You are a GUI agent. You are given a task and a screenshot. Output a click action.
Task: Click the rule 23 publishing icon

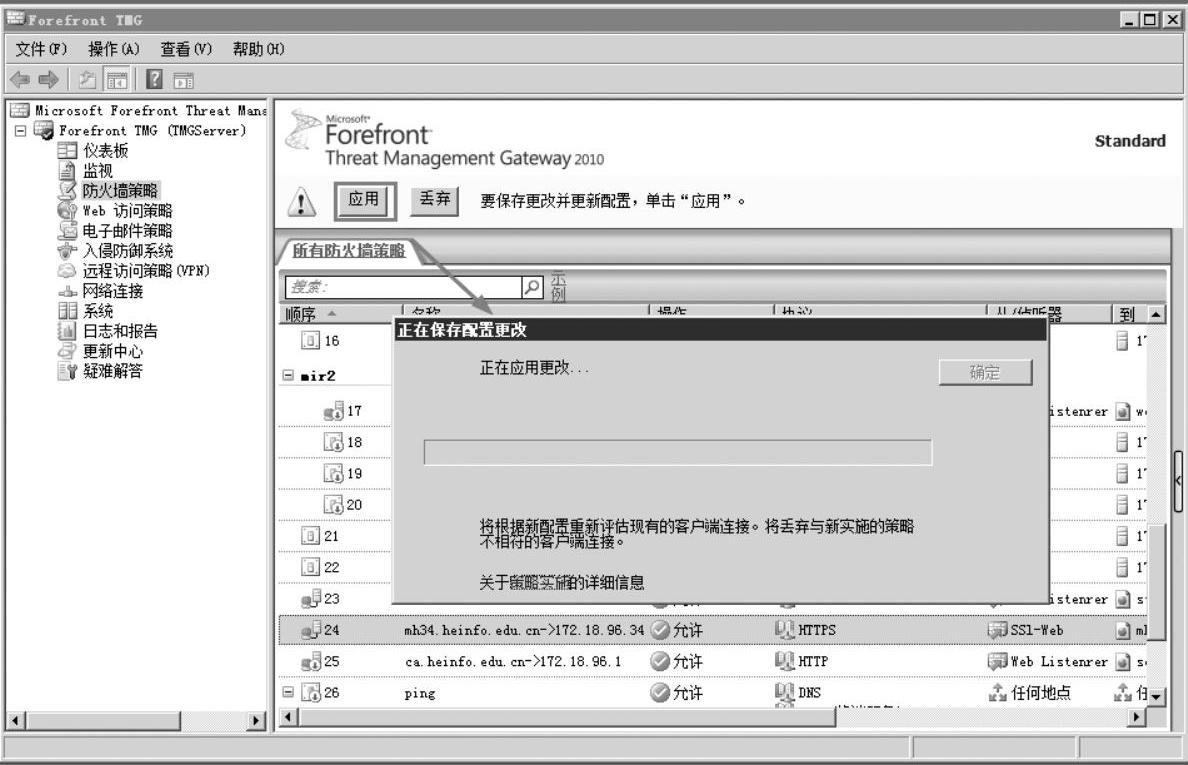[x=311, y=598]
